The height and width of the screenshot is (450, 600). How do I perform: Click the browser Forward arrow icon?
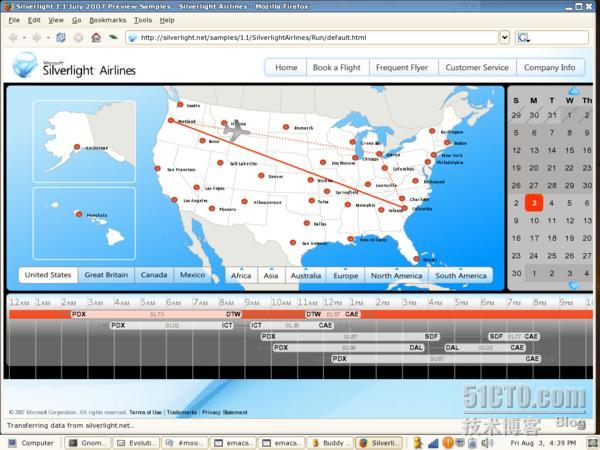[37, 38]
